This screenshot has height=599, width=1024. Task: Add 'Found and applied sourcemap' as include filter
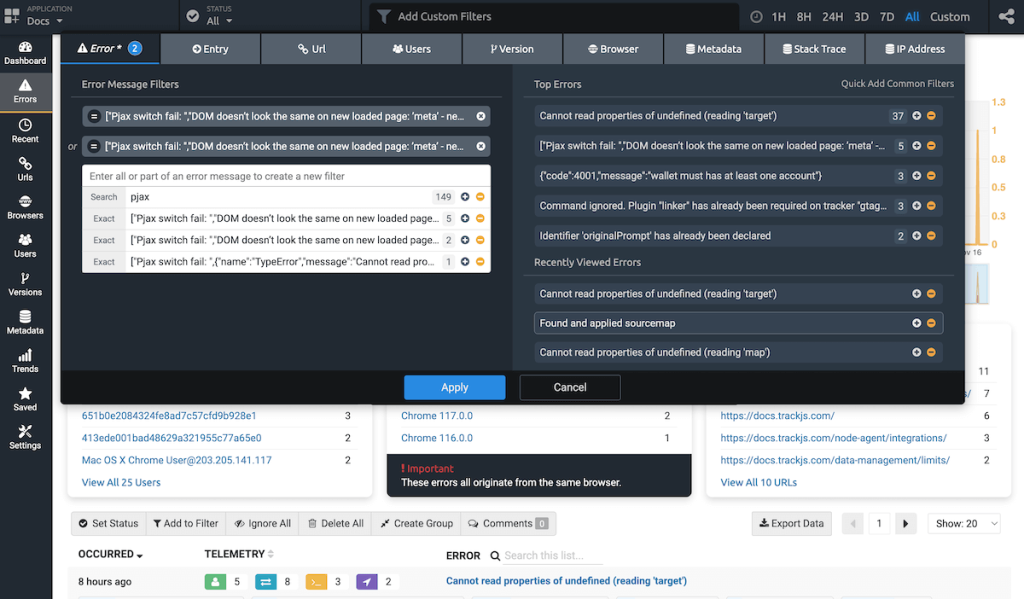point(916,323)
